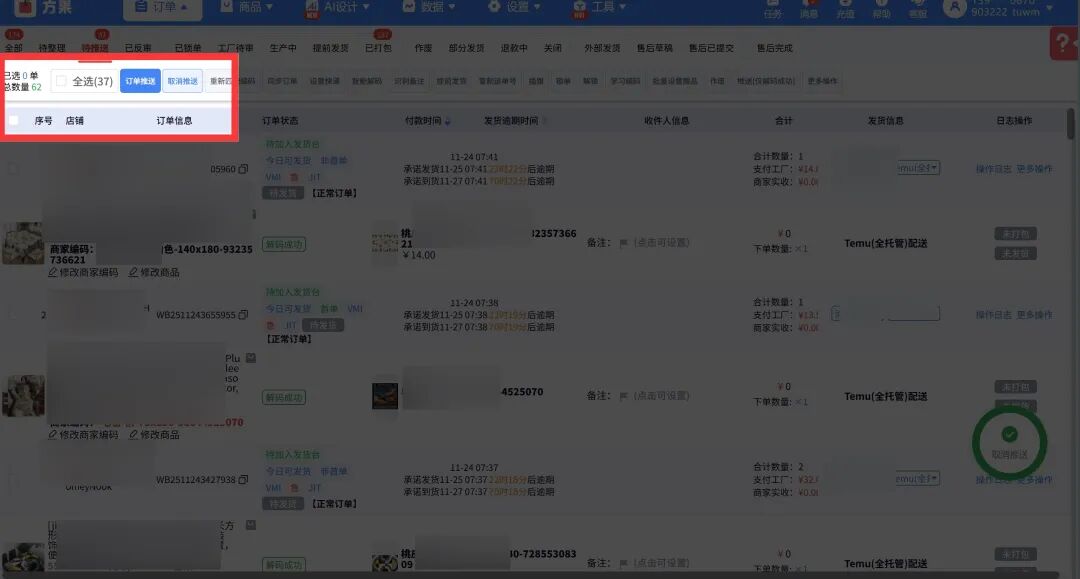Switch to 全部 orders tab

point(14,48)
